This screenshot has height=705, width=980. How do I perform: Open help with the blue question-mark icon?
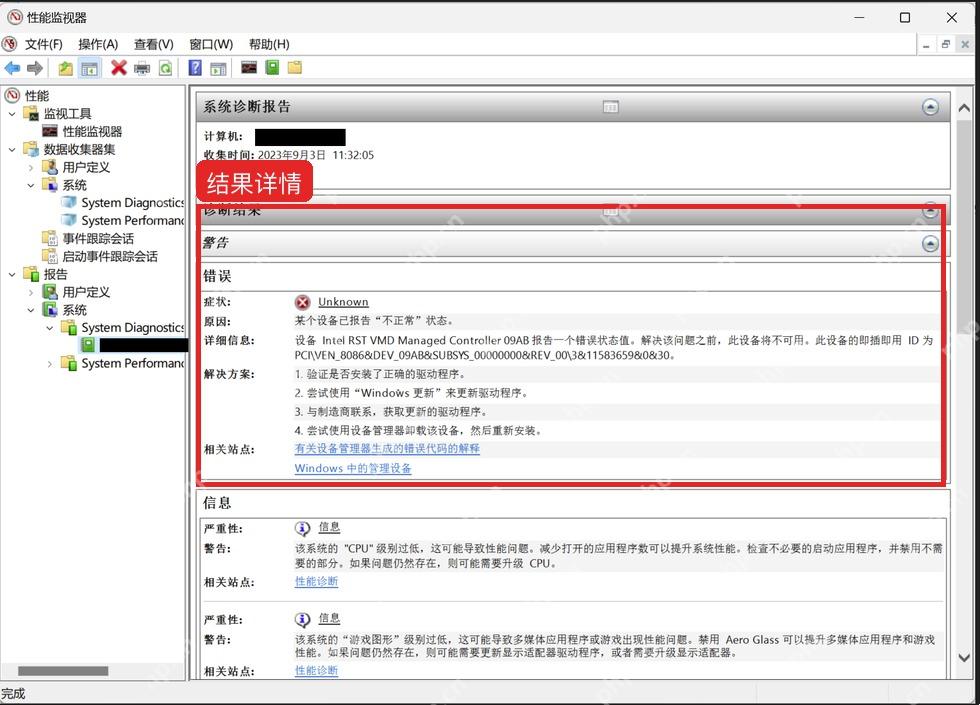tap(195, 68)
